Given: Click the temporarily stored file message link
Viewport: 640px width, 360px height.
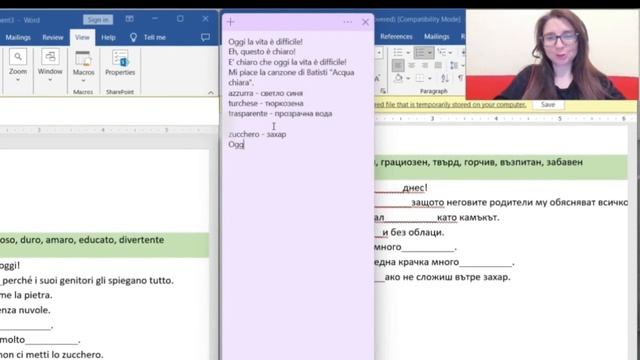Looking at the screenshot, I should (451, 104).
